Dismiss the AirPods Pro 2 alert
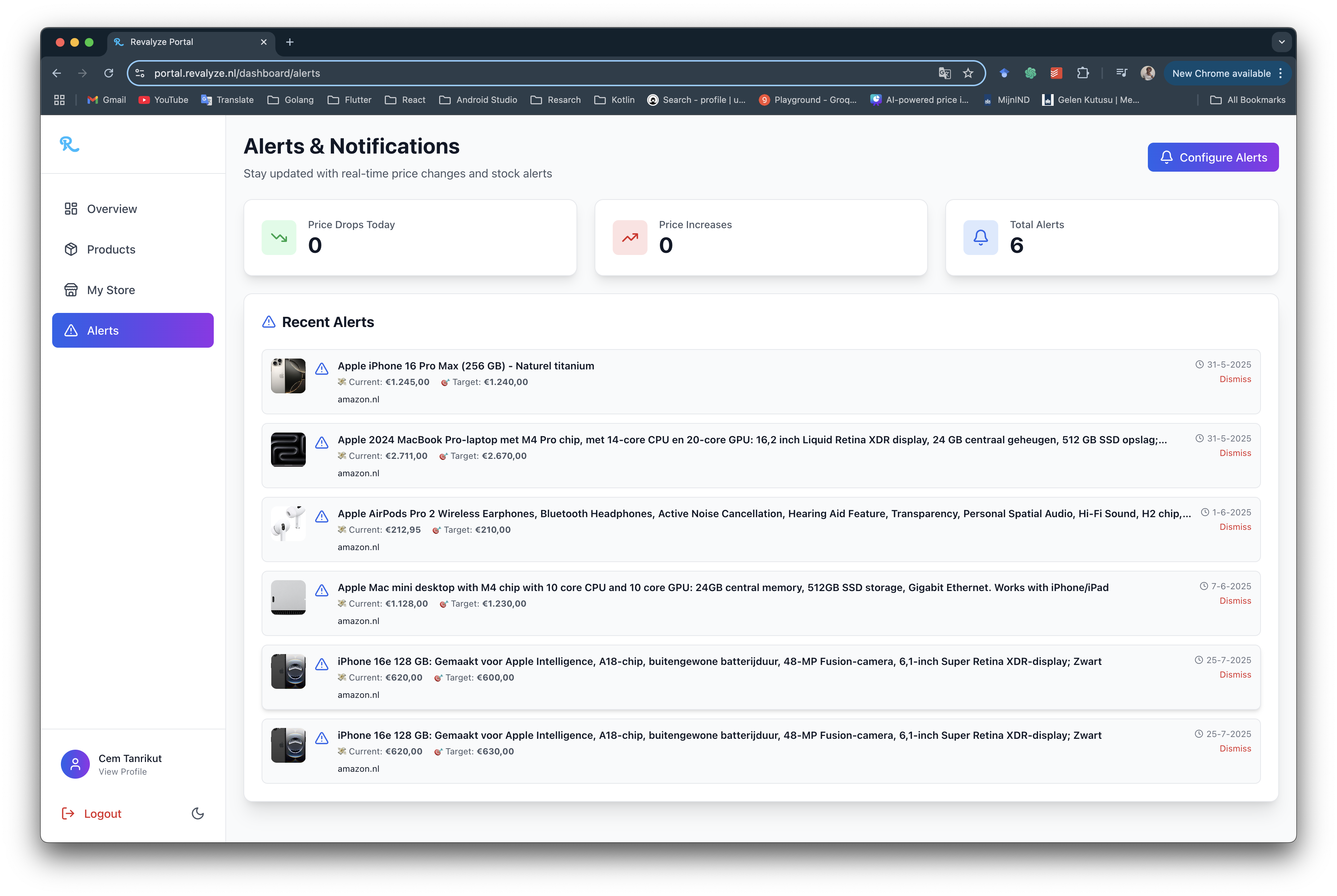Screen dimensions: 1337x896 1235,527
